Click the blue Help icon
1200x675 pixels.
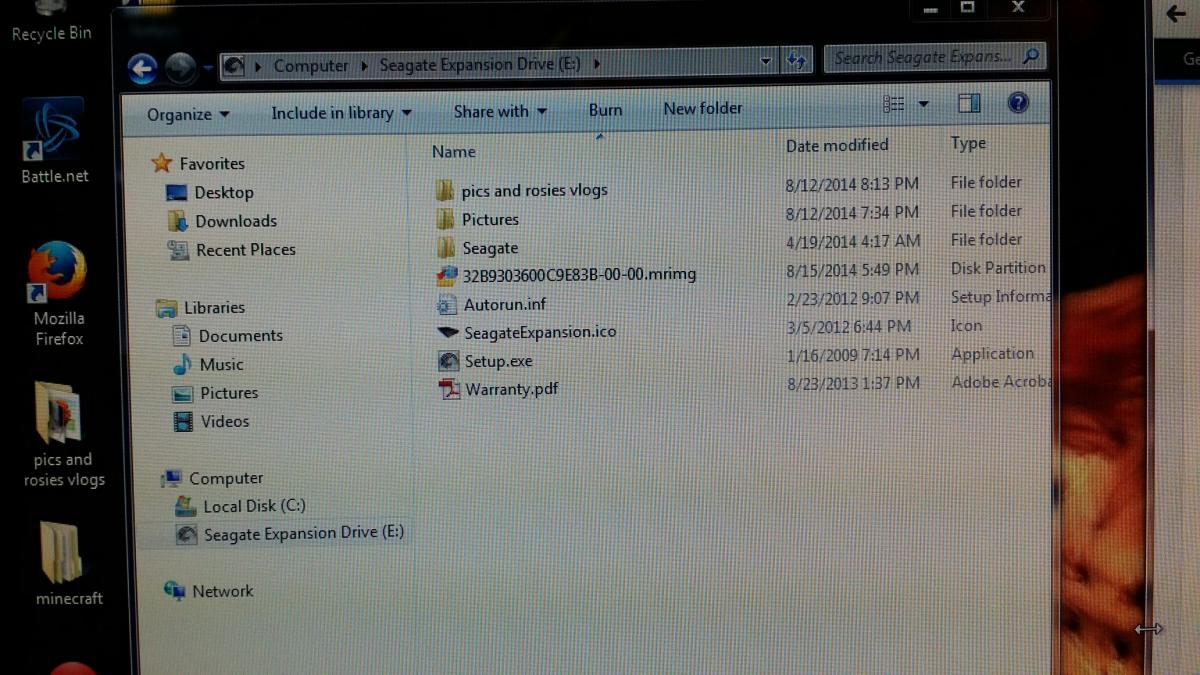1018,102
